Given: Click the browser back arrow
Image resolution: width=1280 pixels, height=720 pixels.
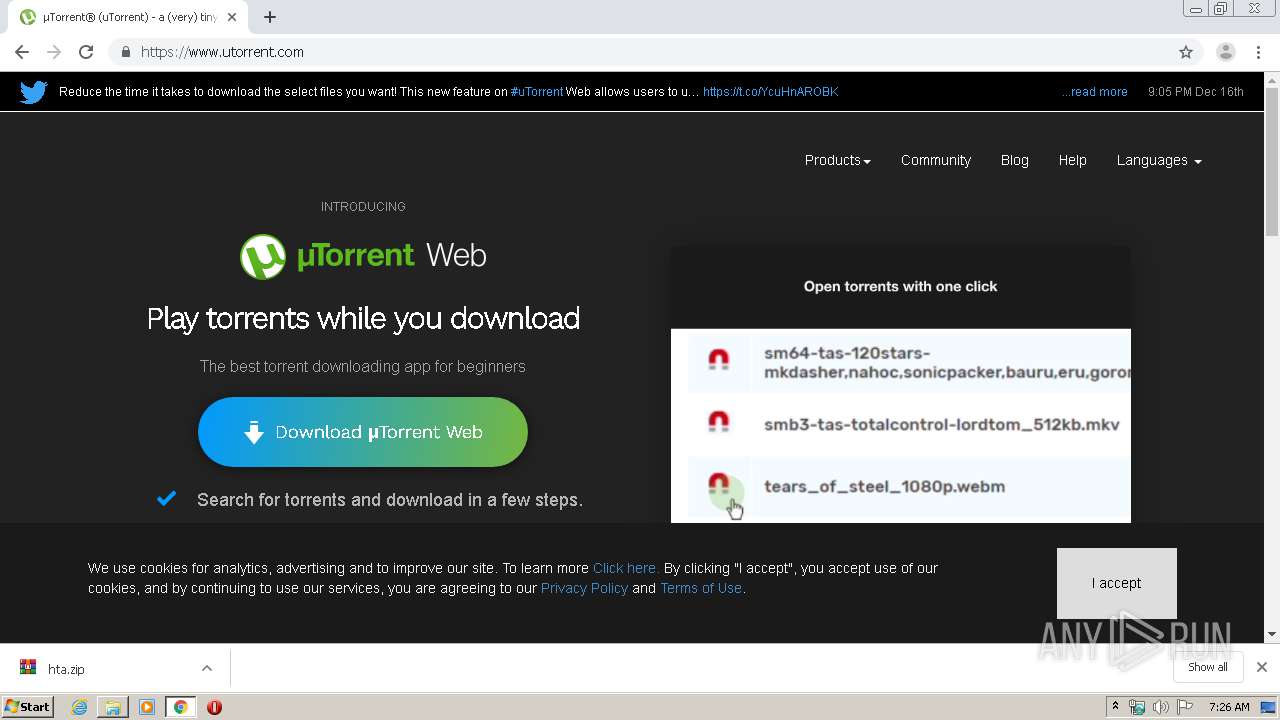Looking at the screenshot, I should [22, 52].
